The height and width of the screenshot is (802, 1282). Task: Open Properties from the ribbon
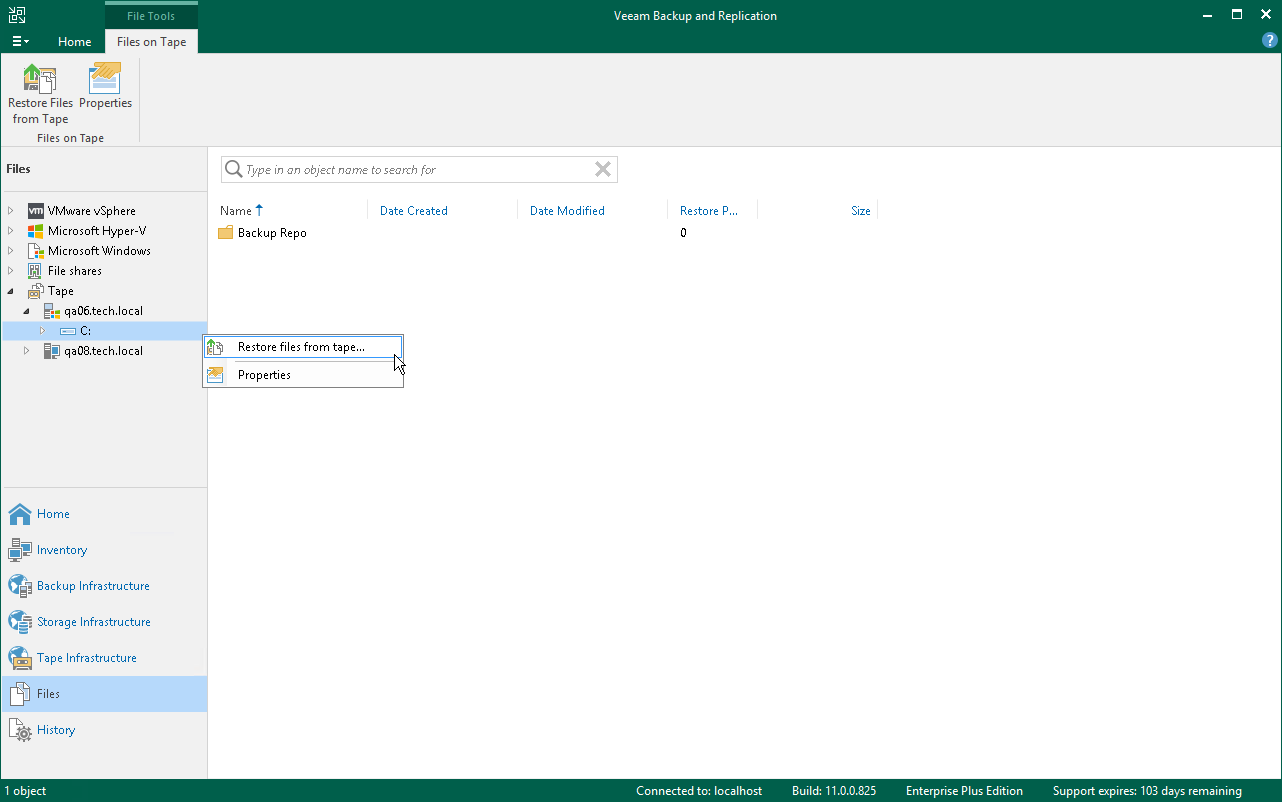pos(105,87)
